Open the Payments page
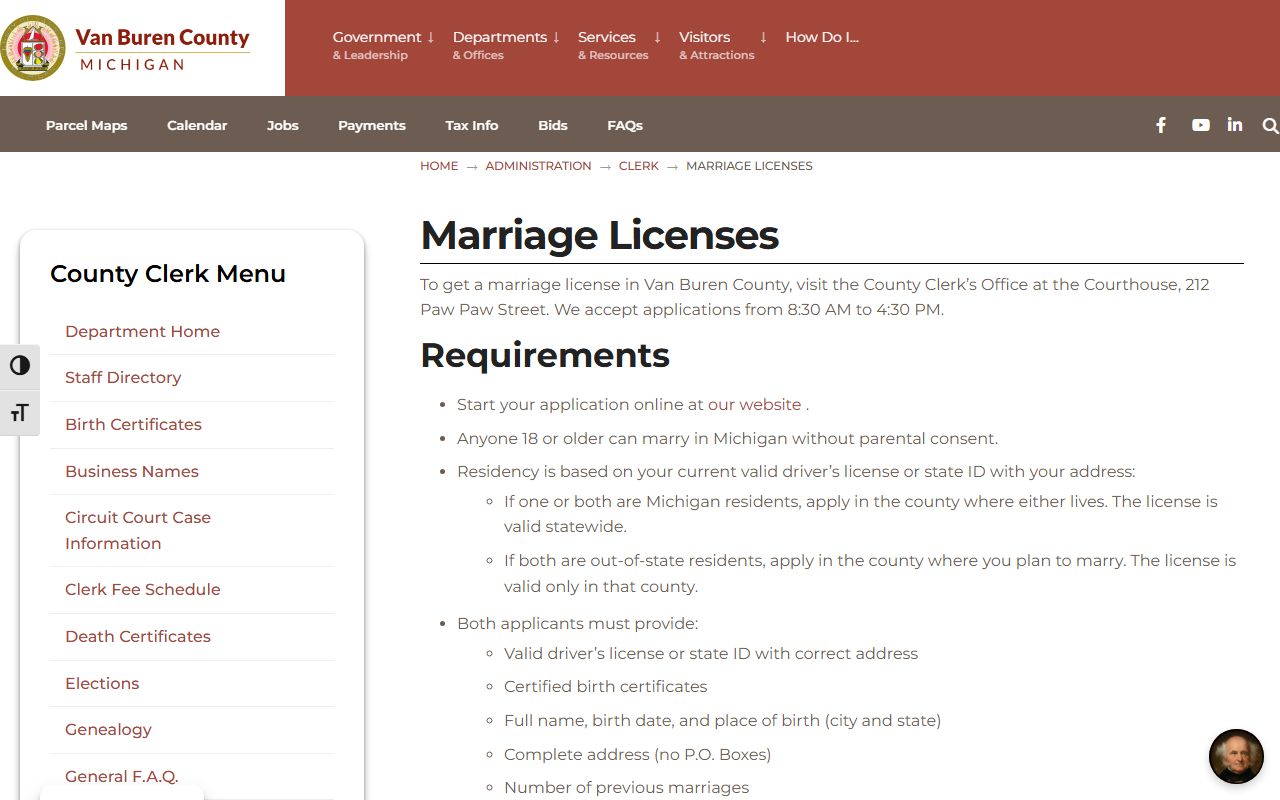Screen dimensions: 1280x800 coord(372,125)
